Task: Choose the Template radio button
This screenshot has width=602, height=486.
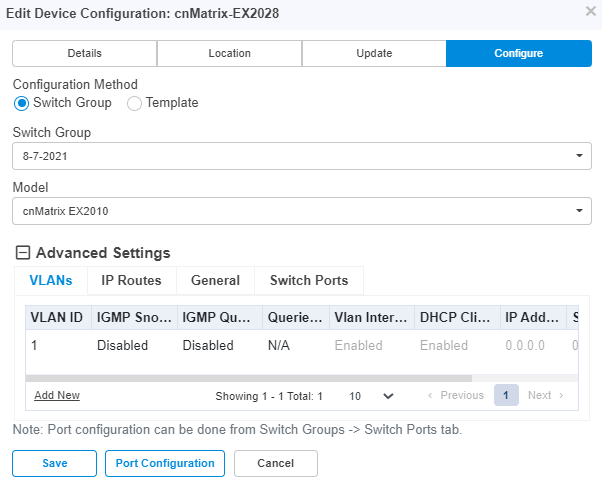Action: tap(134, 103)
